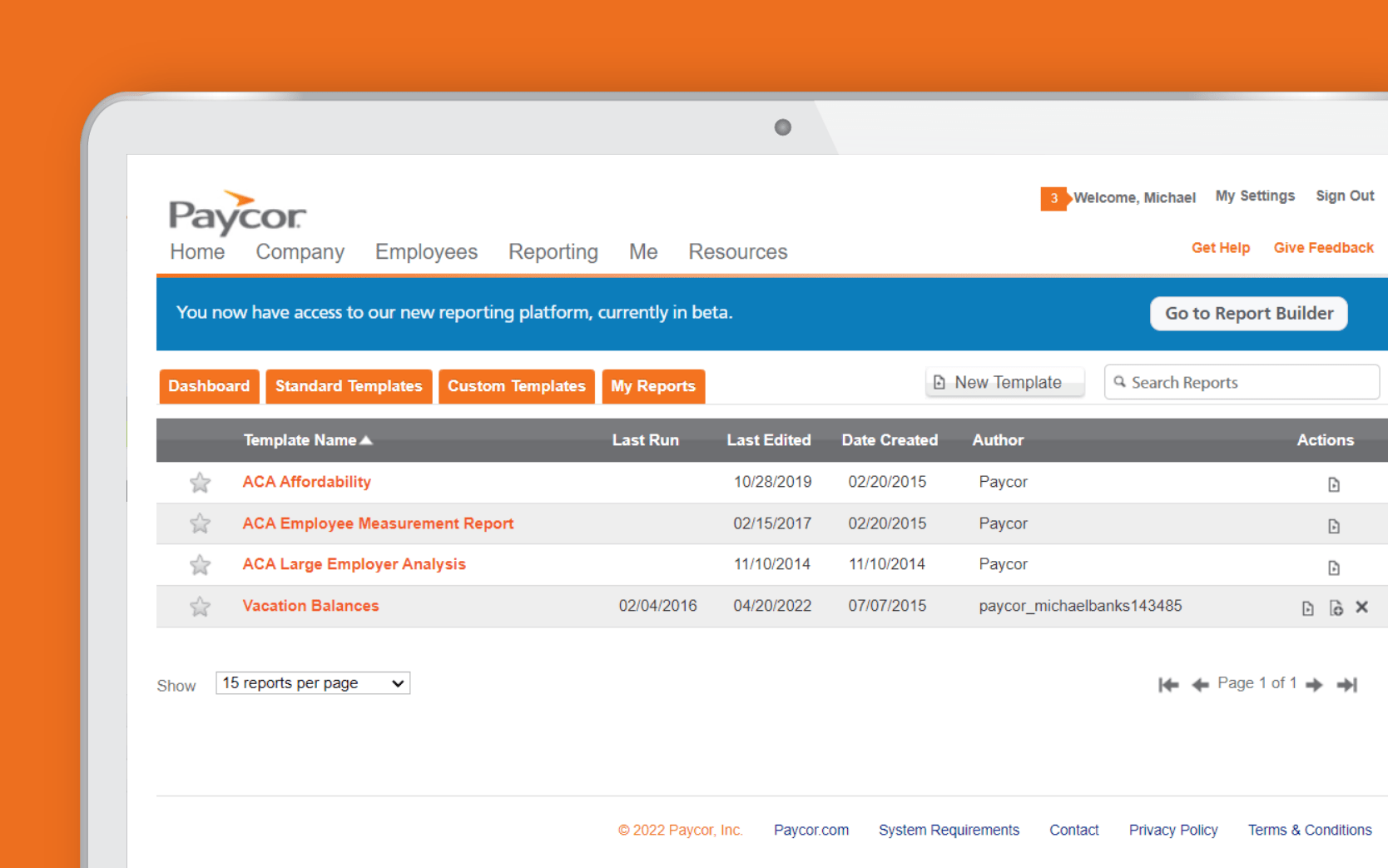
Task: Favorite the ACA Affordability star
Action: [x=200, y=483]
